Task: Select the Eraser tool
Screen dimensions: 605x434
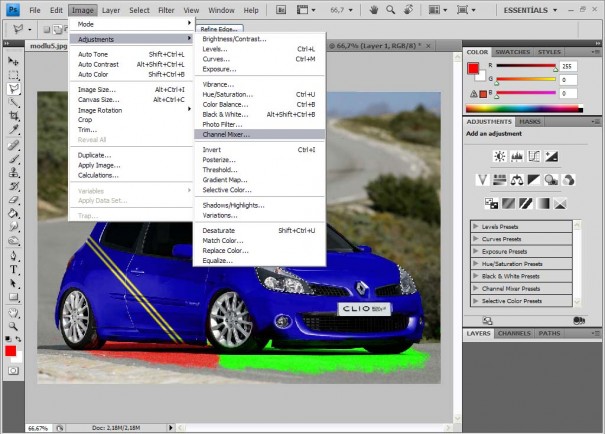Action: (x=14, y=199)
